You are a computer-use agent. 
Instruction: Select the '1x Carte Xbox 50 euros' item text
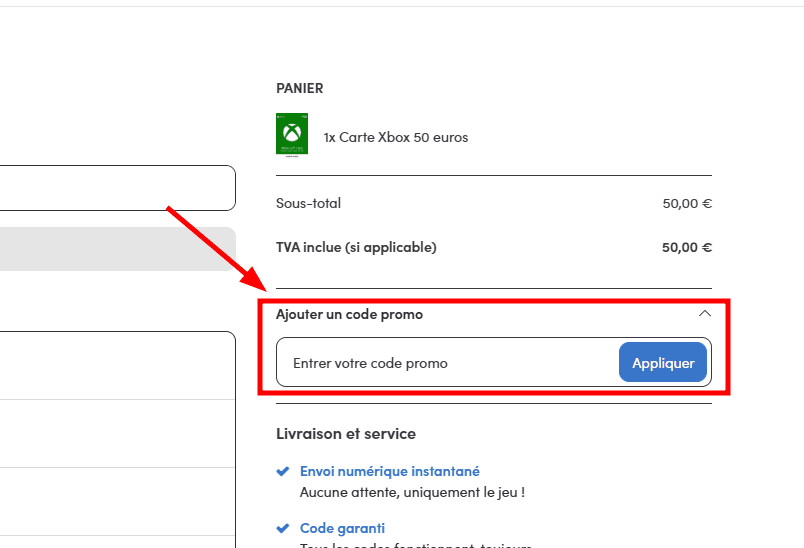[395, 137]
